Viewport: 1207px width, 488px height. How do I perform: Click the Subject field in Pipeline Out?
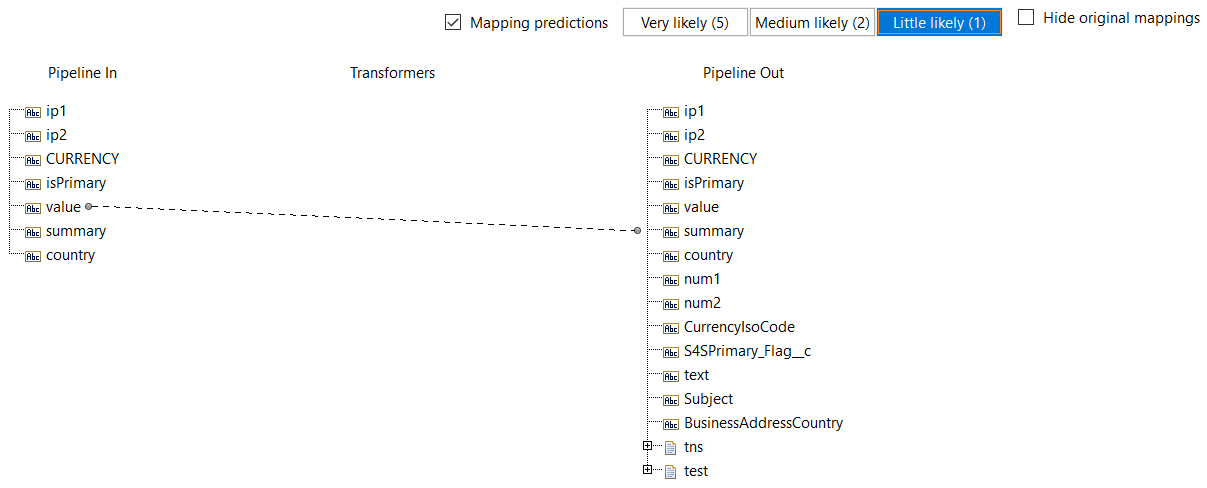(x=708, y=399)
